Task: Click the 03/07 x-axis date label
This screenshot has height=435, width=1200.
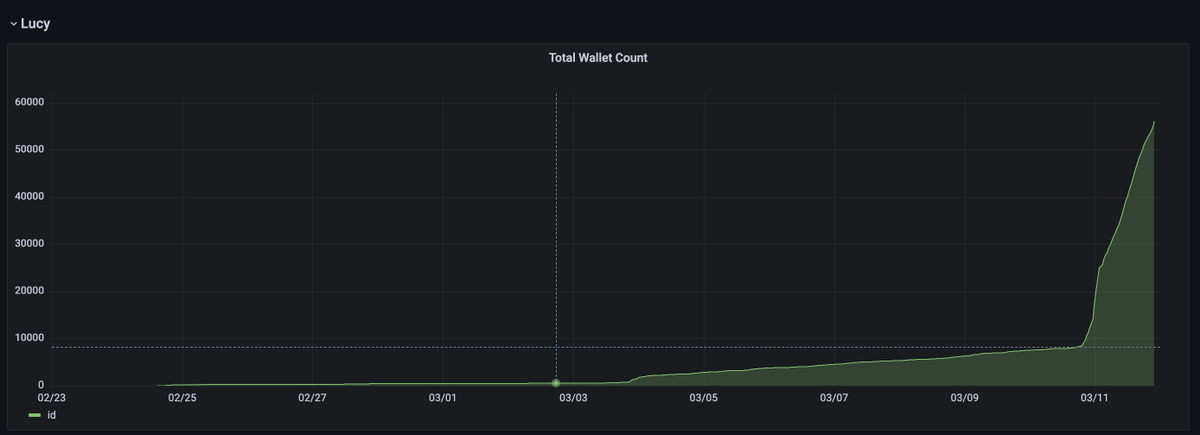Action: (x=834, y=398)
